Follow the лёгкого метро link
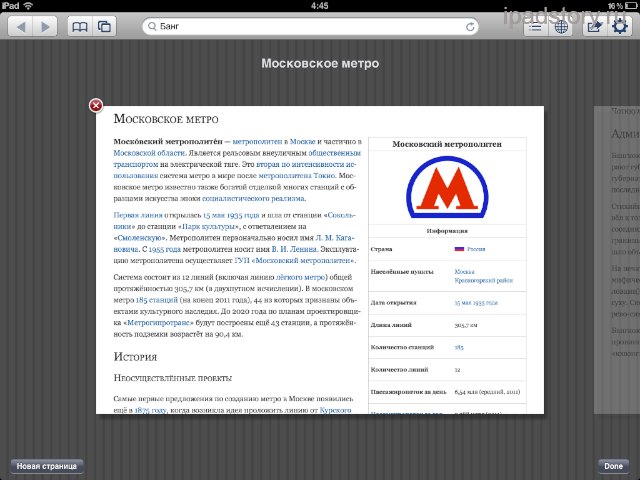Screen dimensions: 640x480 [x=300, y=277]
